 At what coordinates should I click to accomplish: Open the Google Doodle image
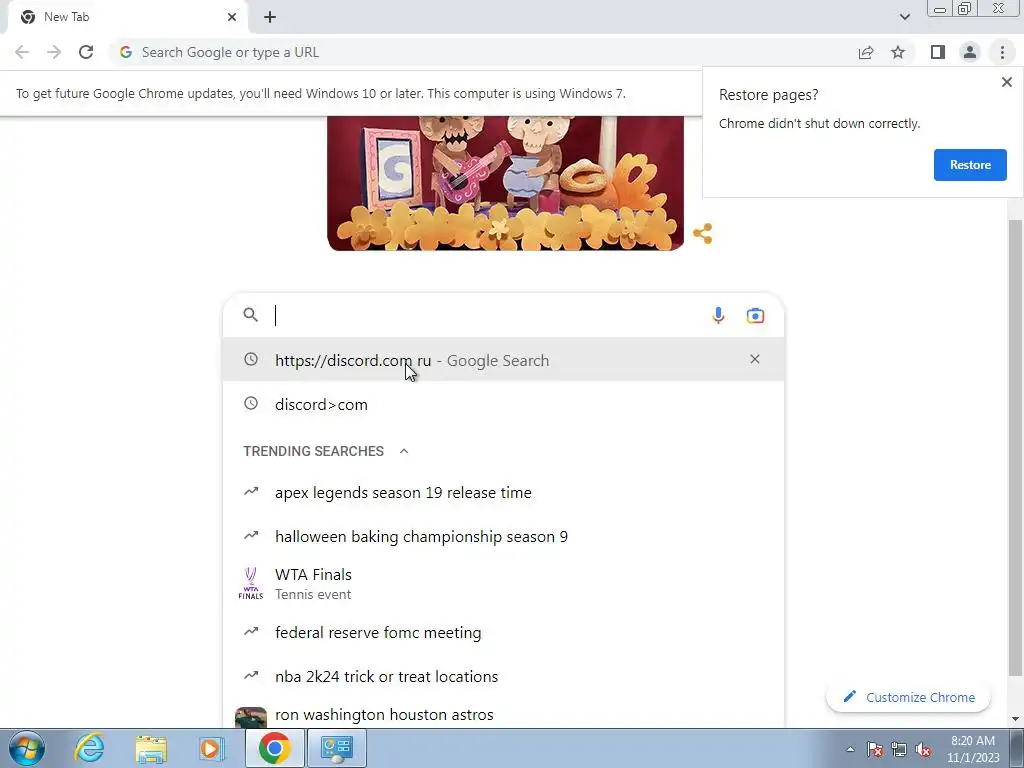(505, 183)
